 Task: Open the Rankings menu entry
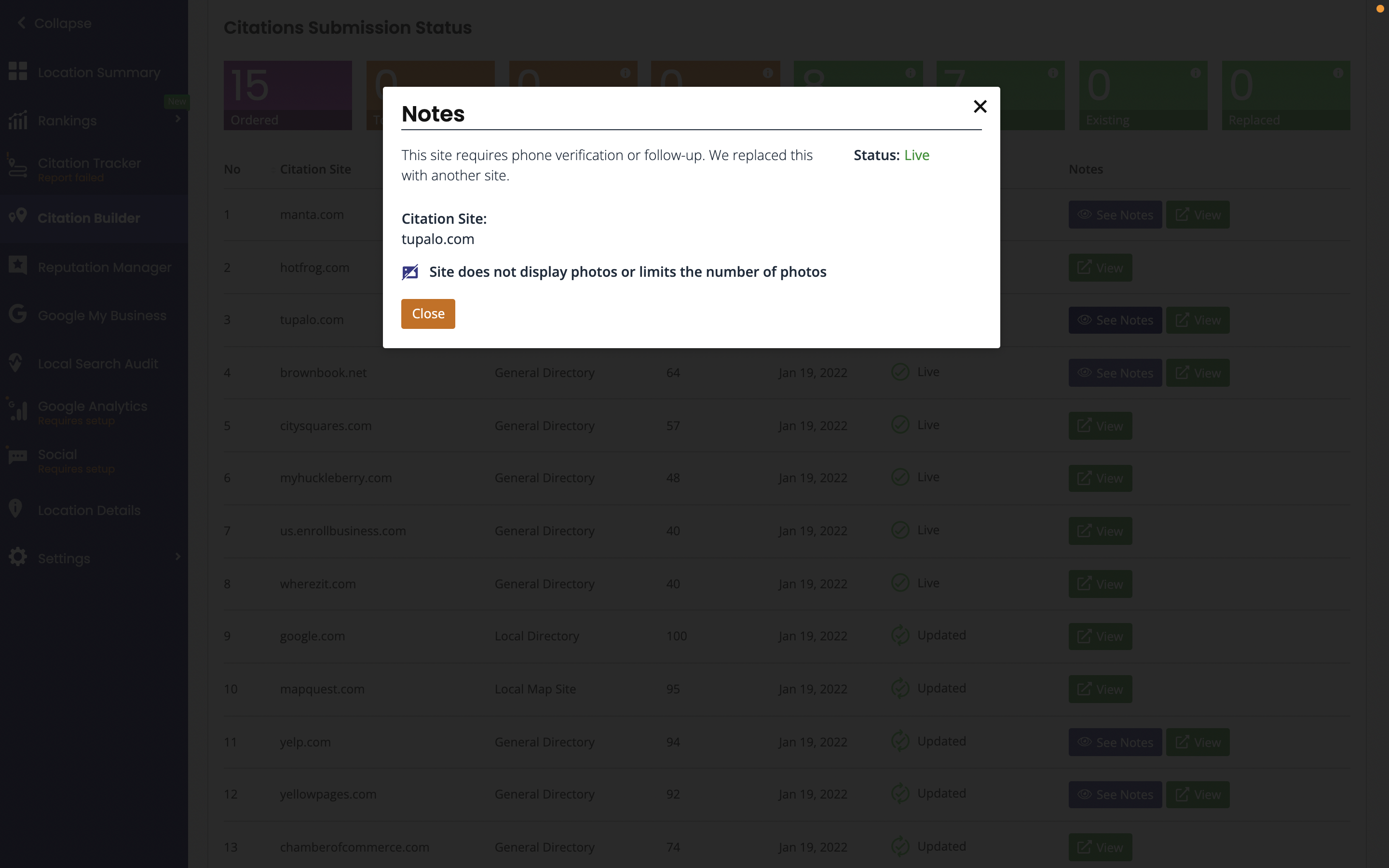67,121
